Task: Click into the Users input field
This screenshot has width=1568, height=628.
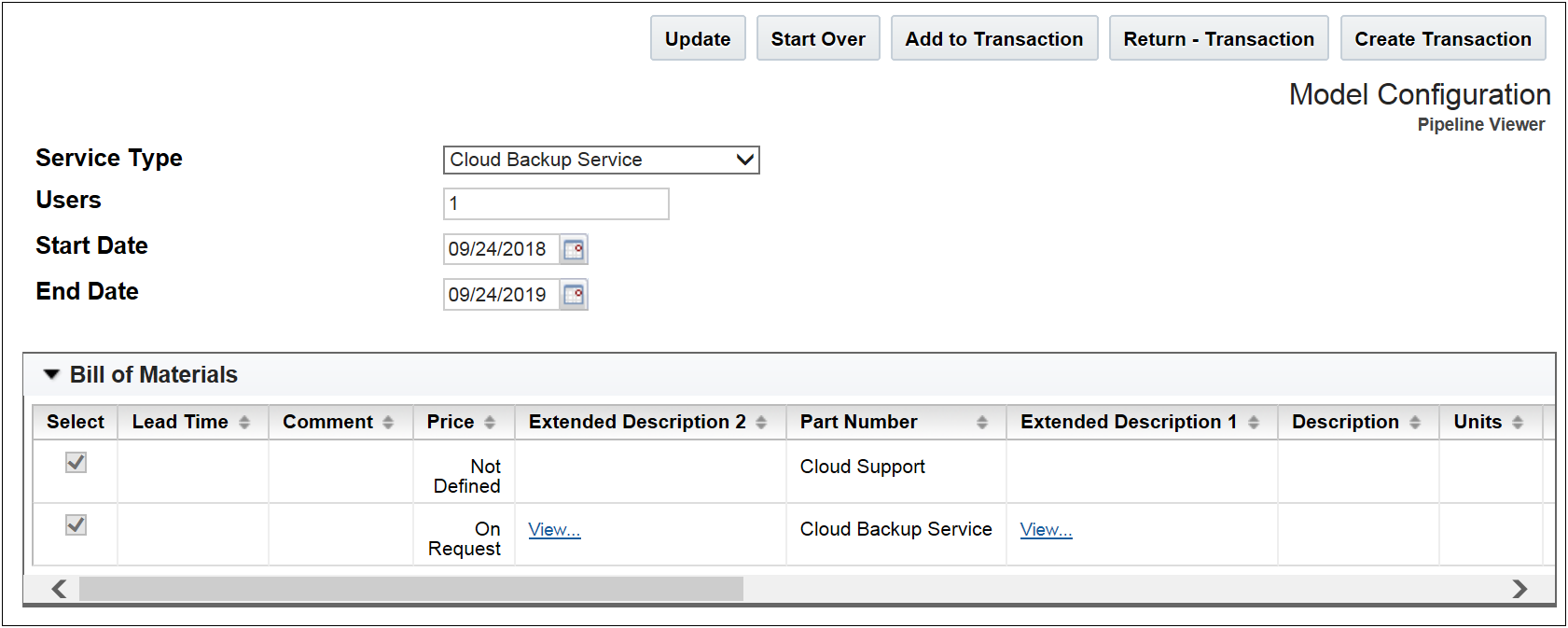Action: [x=556, y=203]
